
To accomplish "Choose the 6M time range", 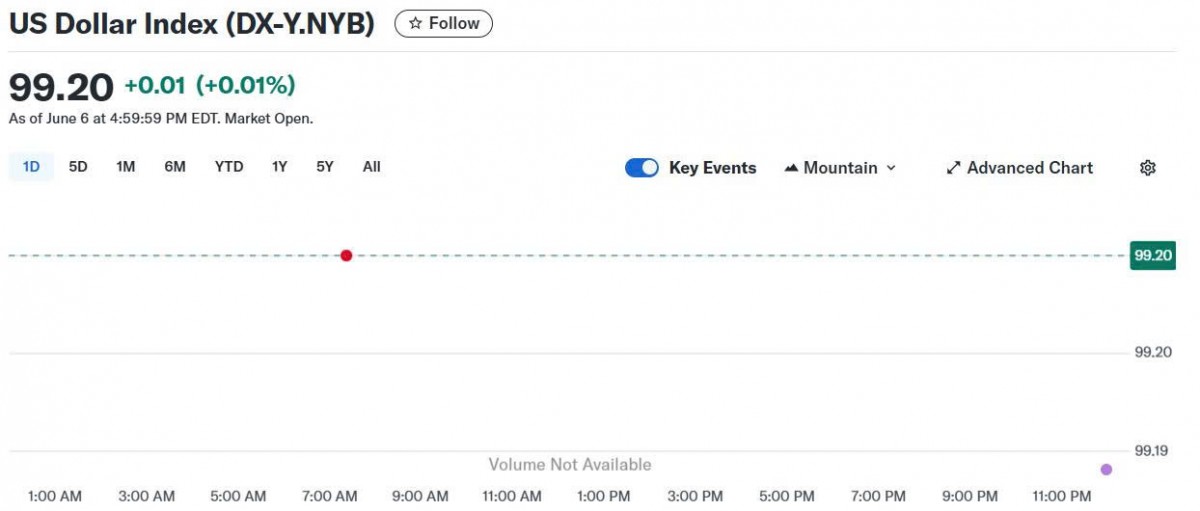I will pyautogui.click(x=175, y=167).
